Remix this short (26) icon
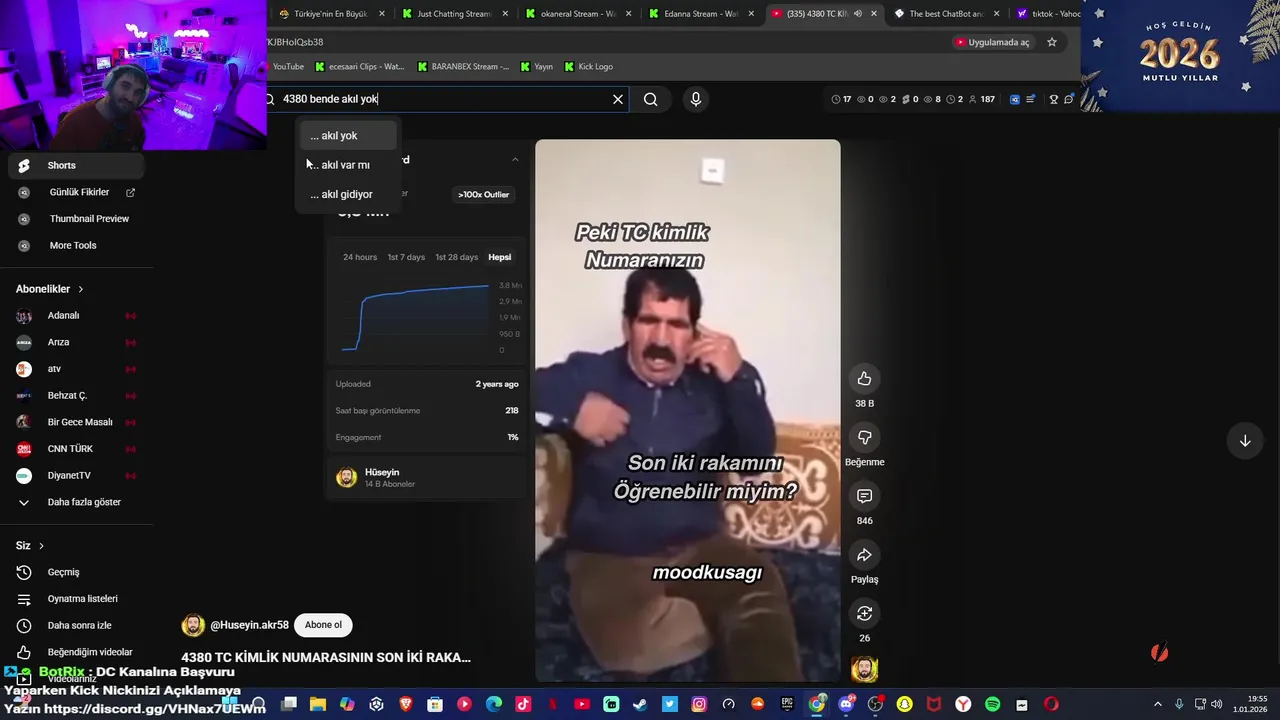The image size is (1280, 720). point(864,613)
